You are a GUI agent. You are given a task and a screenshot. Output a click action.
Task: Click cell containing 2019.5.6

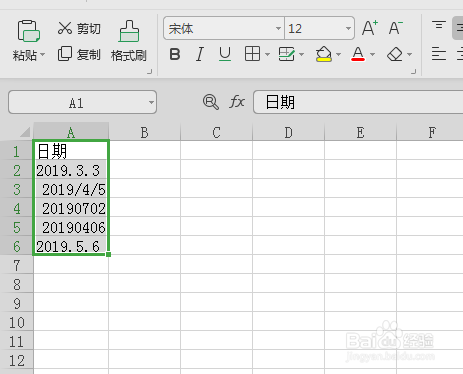click(x=71, y=246)
